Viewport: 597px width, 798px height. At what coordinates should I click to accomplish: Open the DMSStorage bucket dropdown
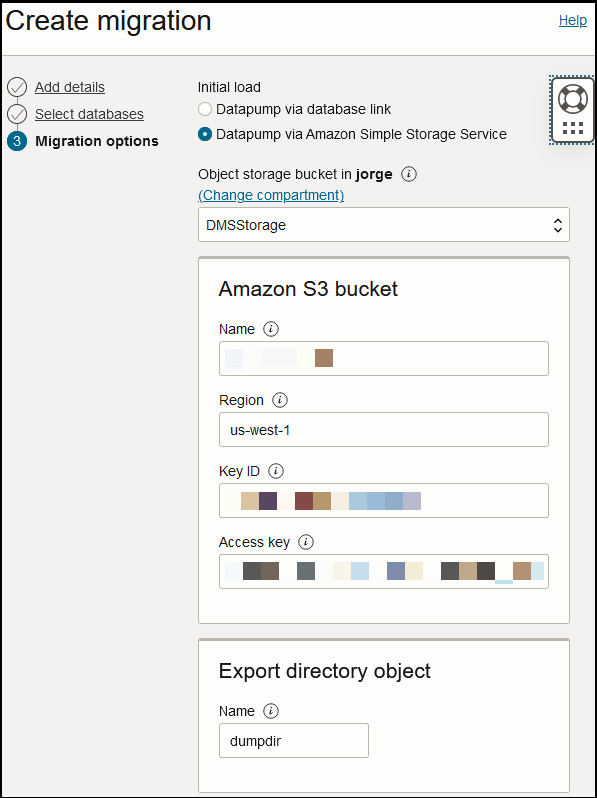tap(384, 224)
